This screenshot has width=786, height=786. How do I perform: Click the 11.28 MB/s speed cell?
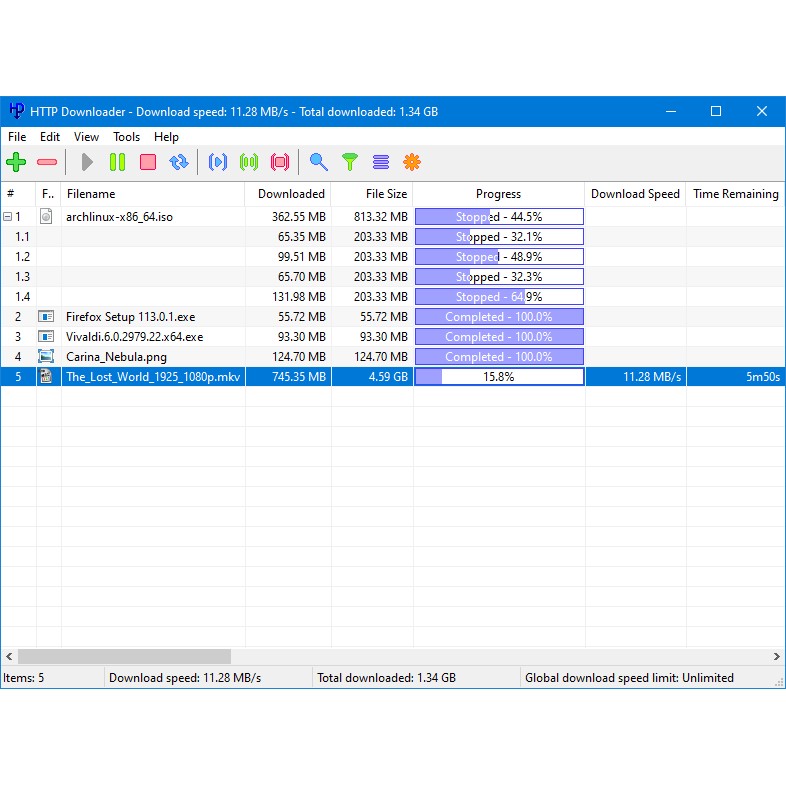pyautogui.click(x=636, y=376)
